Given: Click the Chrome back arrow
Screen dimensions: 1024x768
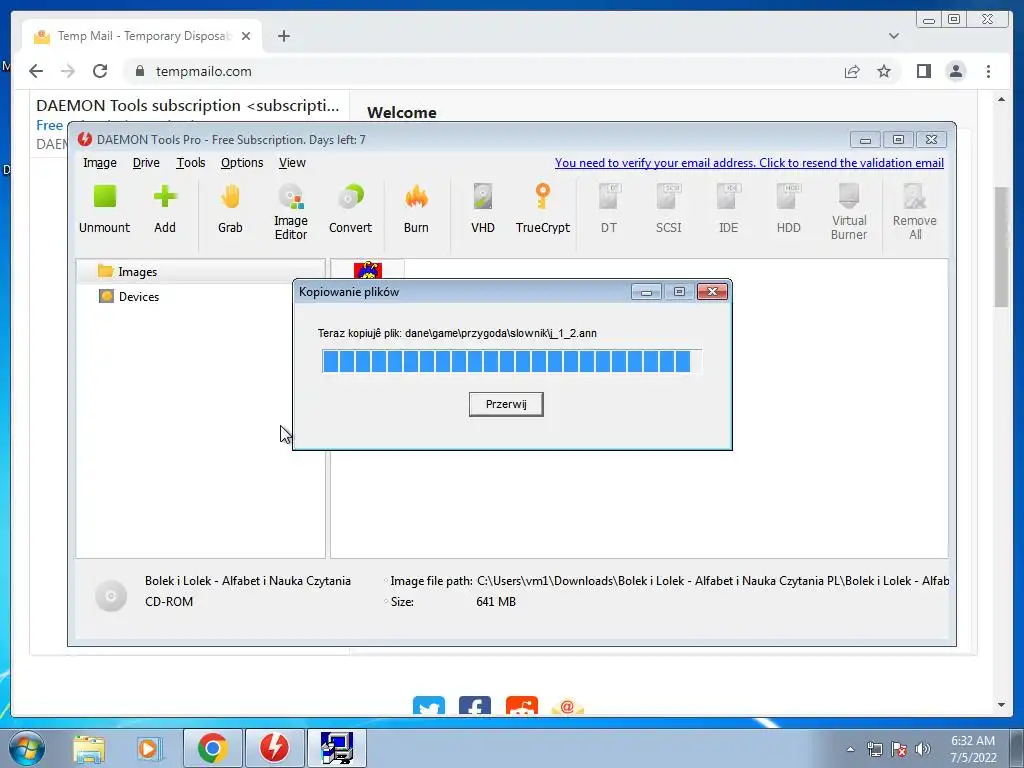Looking at the screenshot, I should click(x=37, y=71).
